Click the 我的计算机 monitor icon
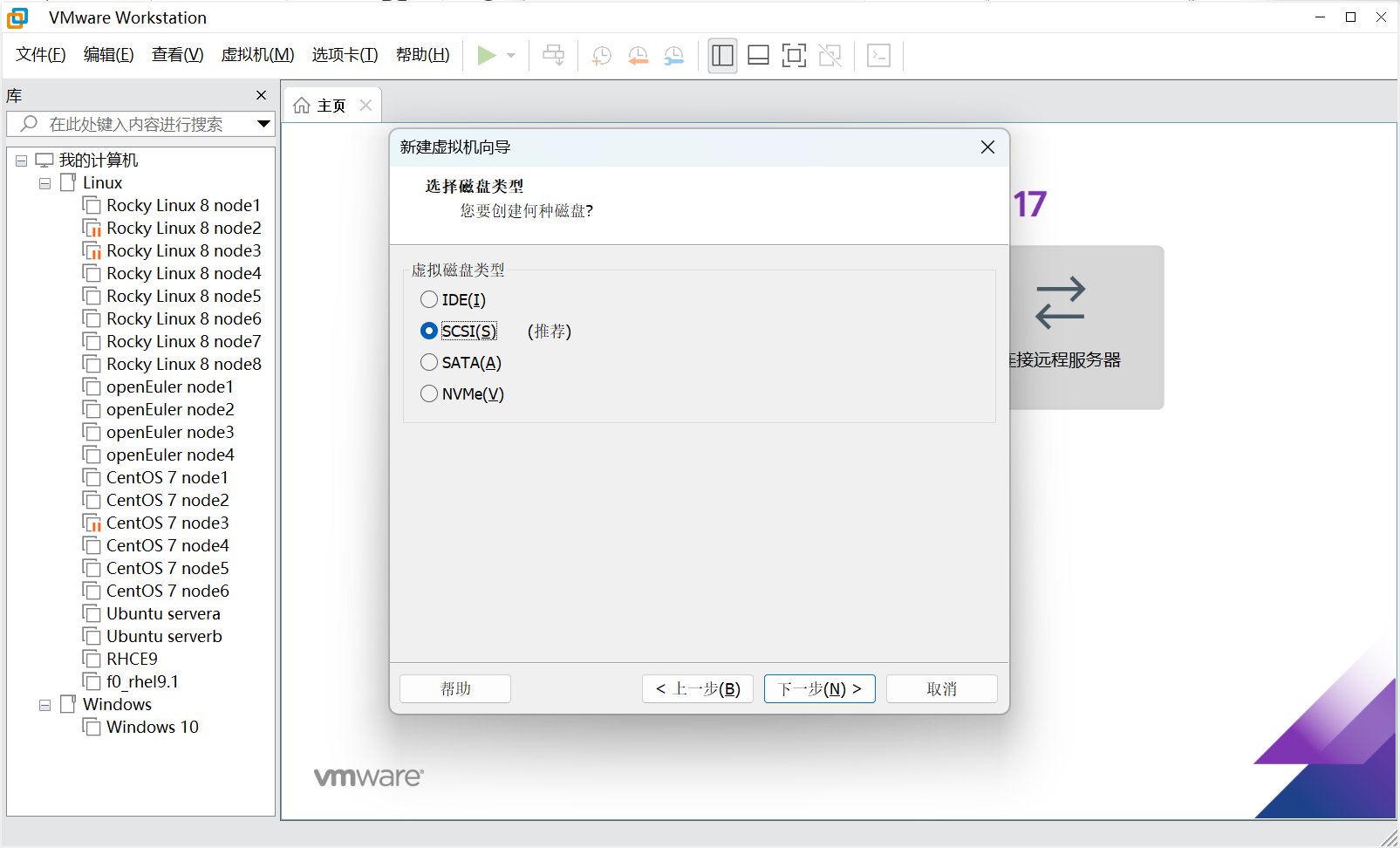The width and height of the screenshot is (1400, 848). [x=44, y=160]
